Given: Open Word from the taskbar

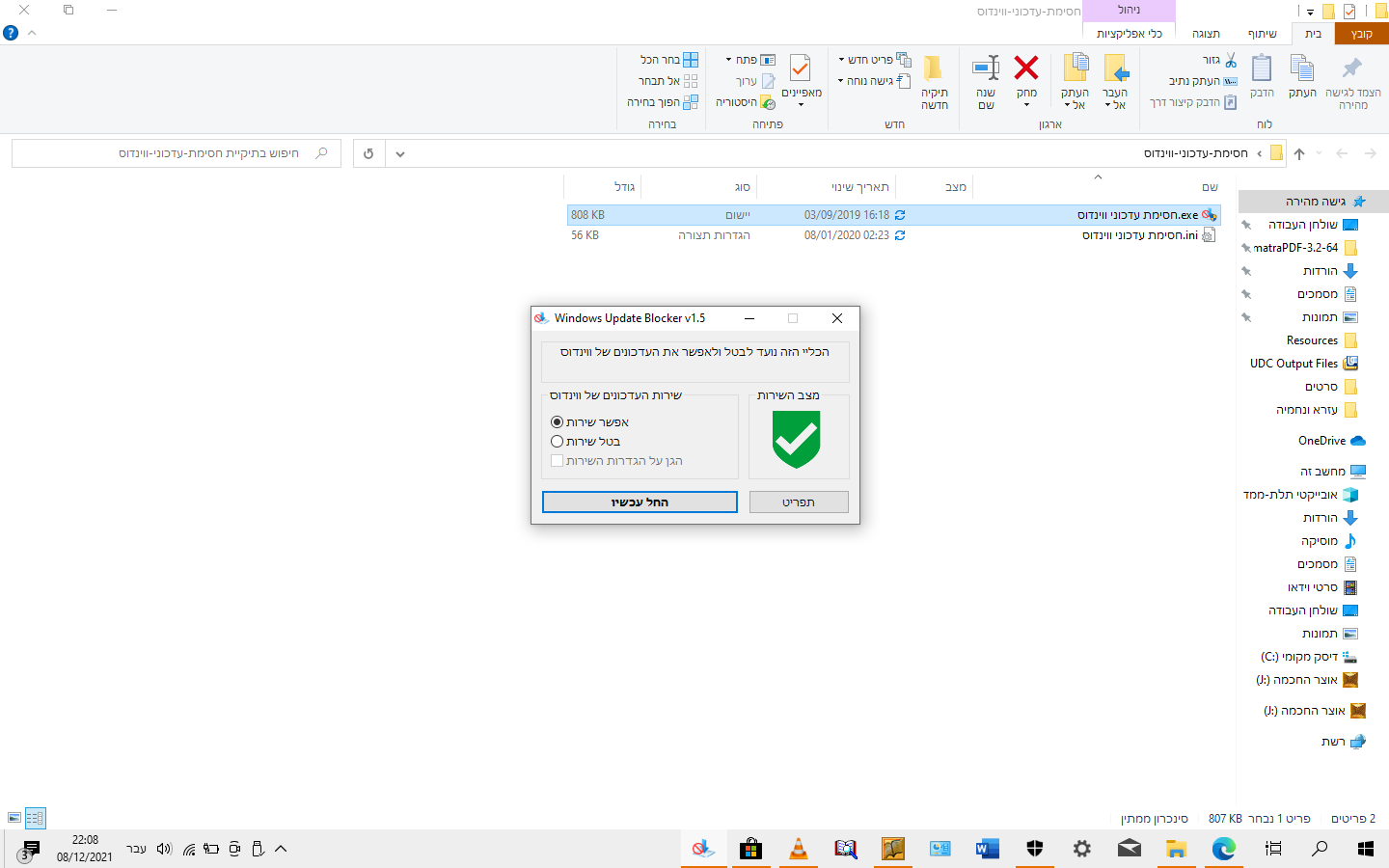Looking at the screenshot, I should coord(987,849).
